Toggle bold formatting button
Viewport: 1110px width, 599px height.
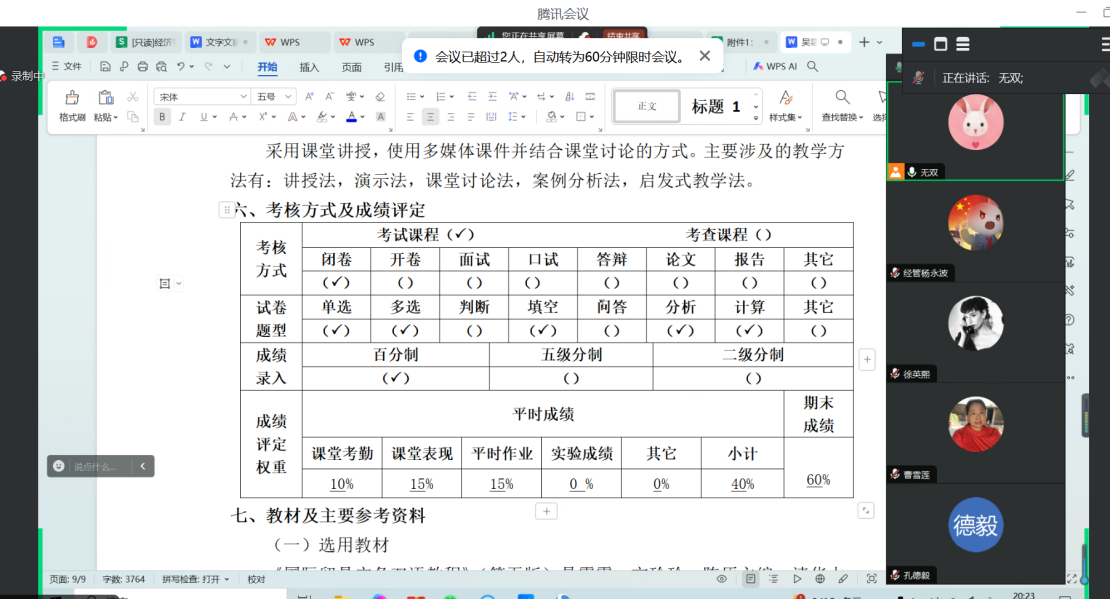(x=162, y=117)
